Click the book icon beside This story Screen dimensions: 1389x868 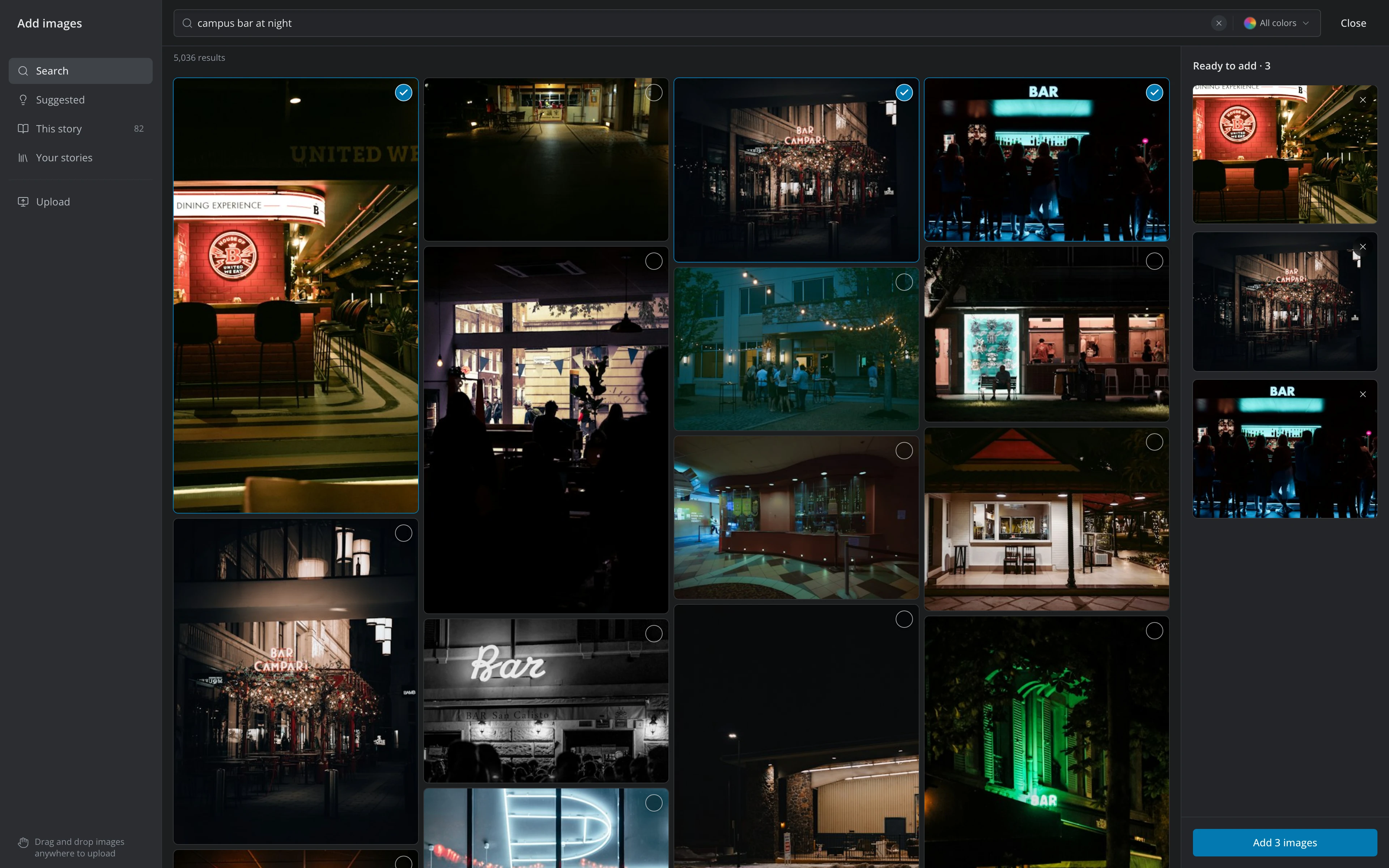click(x=23, y=128)
